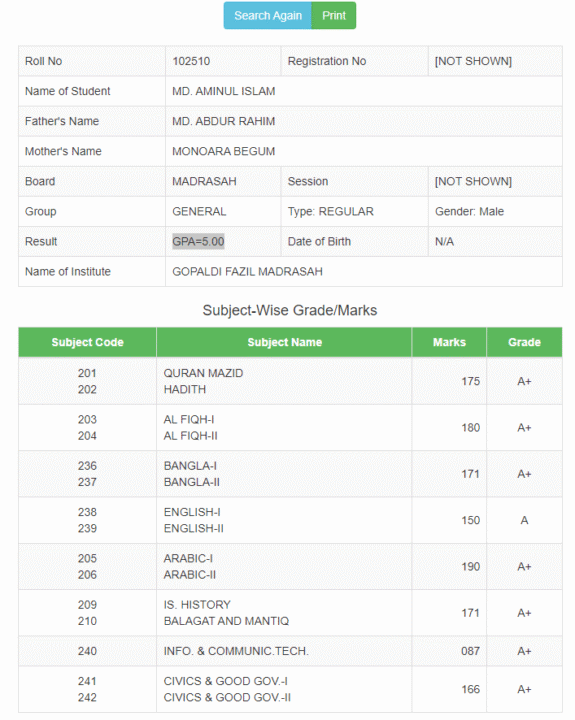
Task: Click the INFO. & COMMUNIC.TECH. subject
Action: (236, 651)
